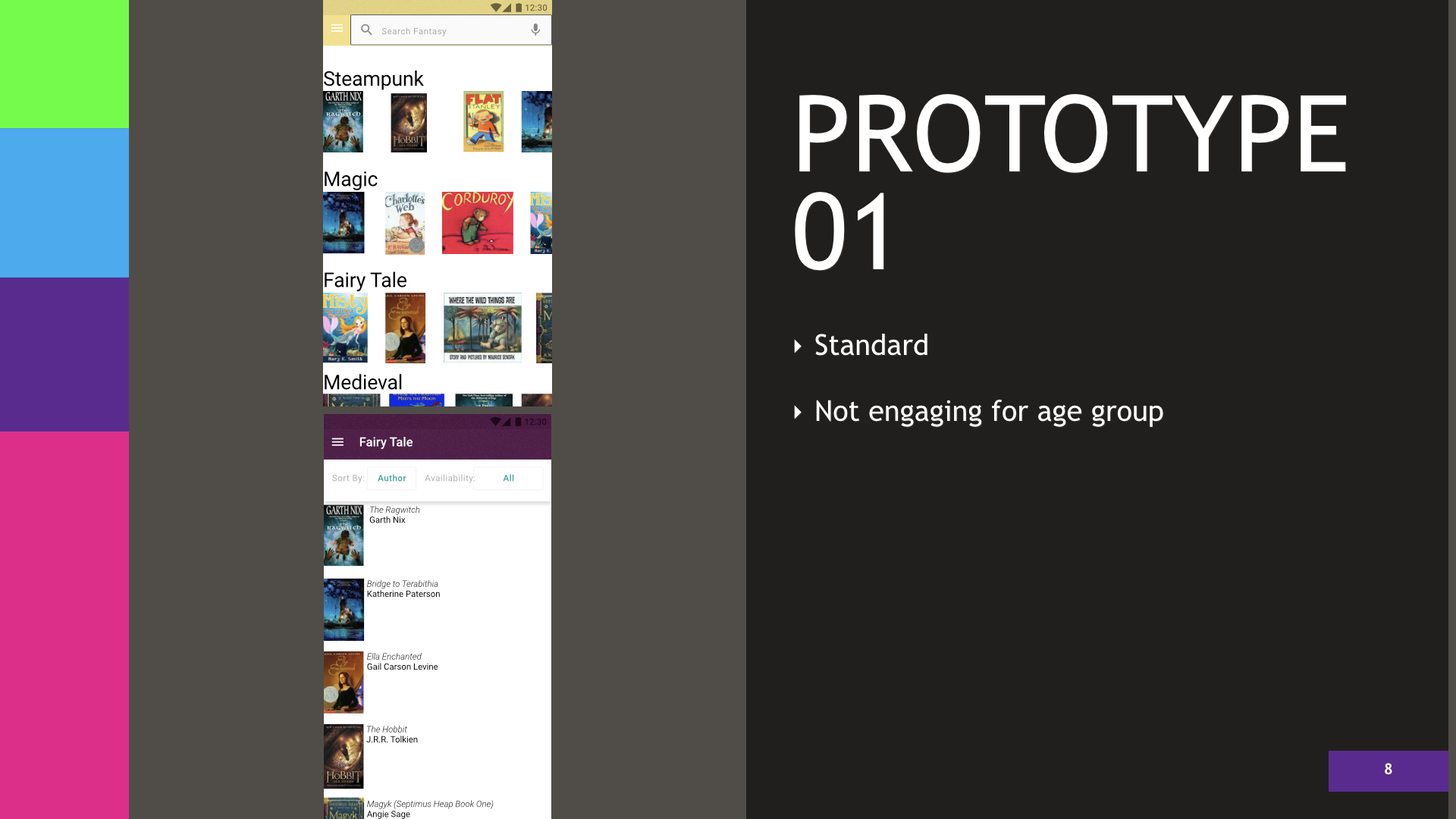Open Corduroy book cover

tap(478, 223)
